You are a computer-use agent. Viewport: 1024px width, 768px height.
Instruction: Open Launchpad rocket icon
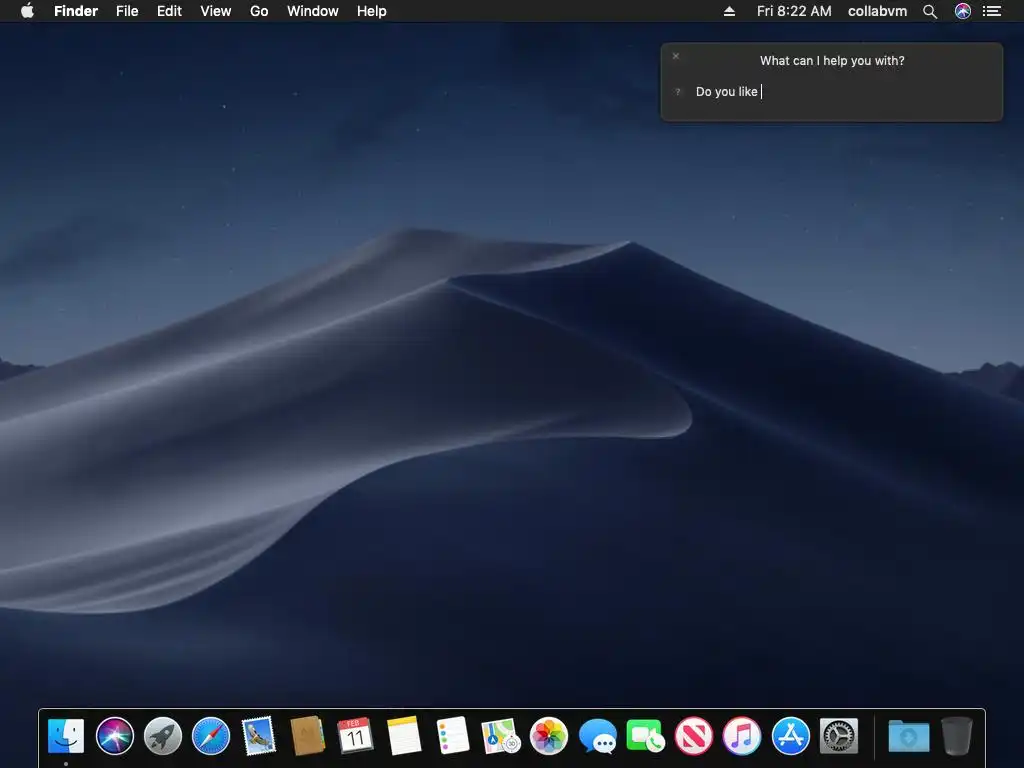click(163, 736)
